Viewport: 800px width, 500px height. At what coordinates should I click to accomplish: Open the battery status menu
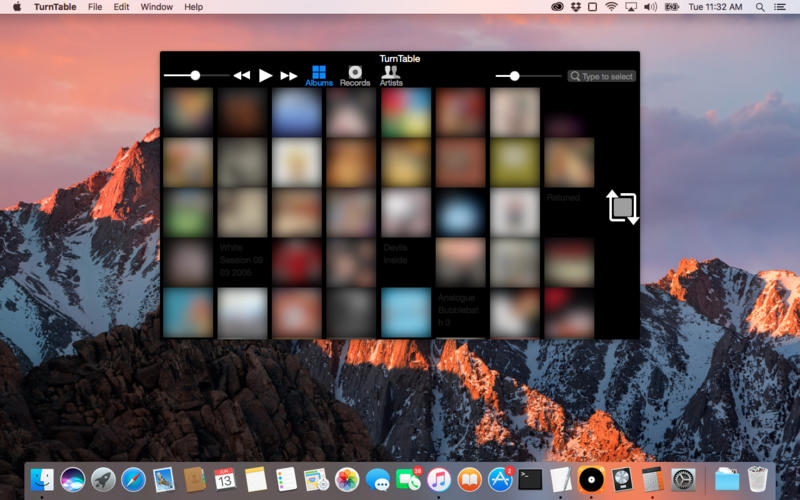point(672,7)
